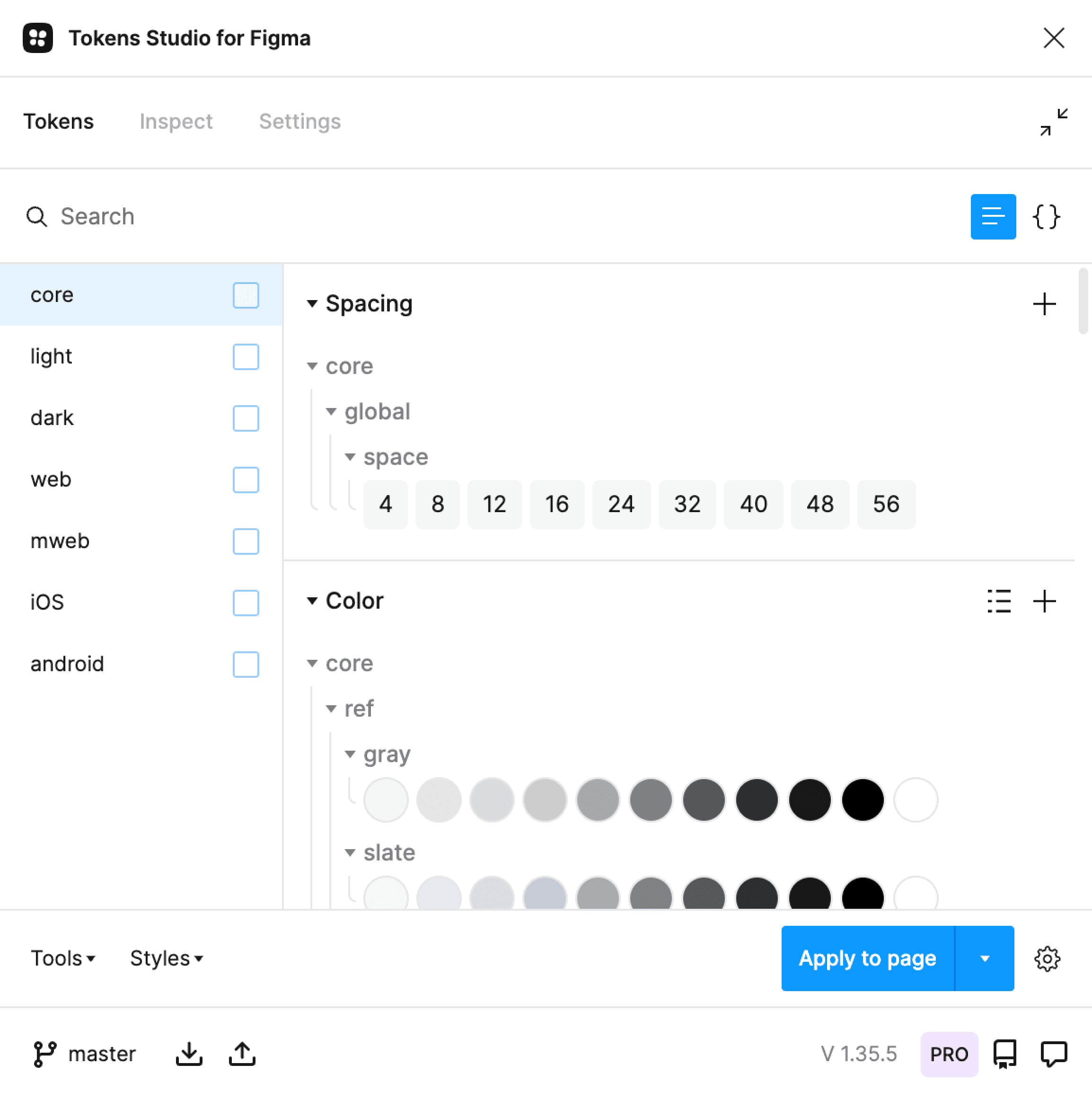Toggle the light token set checkbox
Viewport: 1092px width, 1100px height.
(246, 357)
